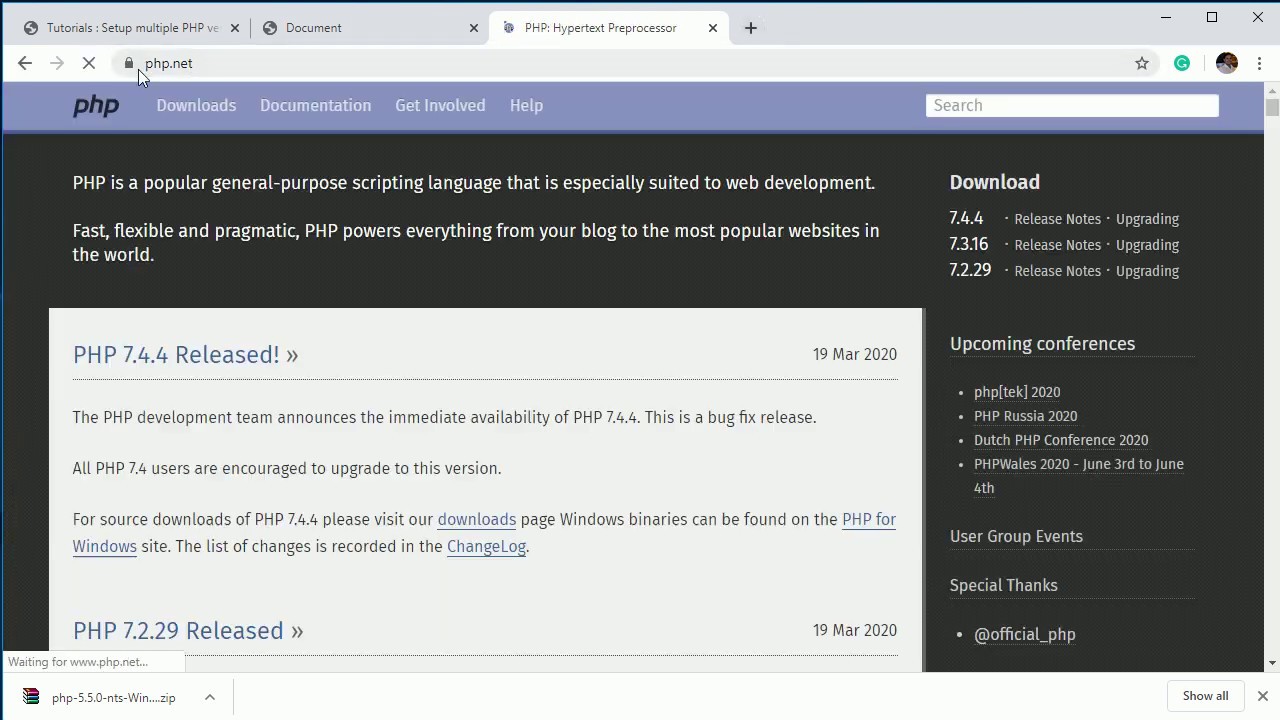This screenshot has height=720, width=1280.
Task: Bookmark this page with the star icon
Action: pos(1142,63)
